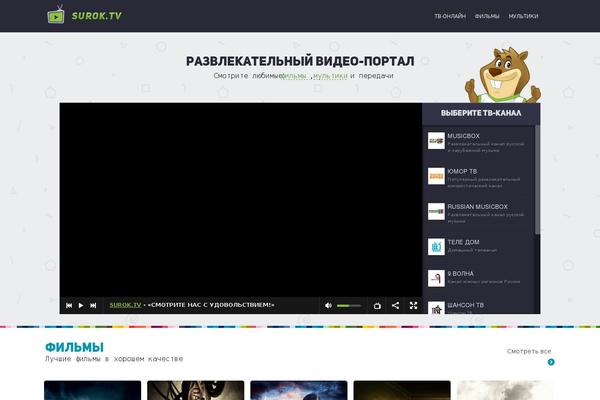Click the SUROK.TV site name text

96,16
